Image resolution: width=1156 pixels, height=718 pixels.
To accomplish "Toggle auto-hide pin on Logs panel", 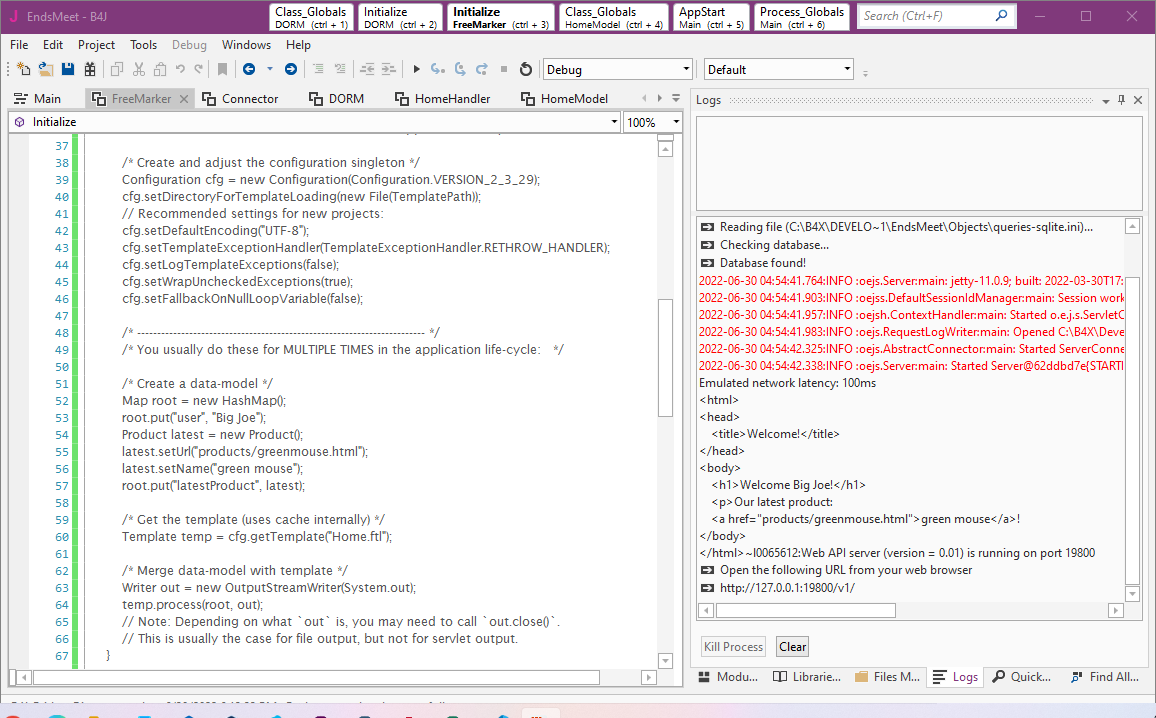I will (1121, 100).
